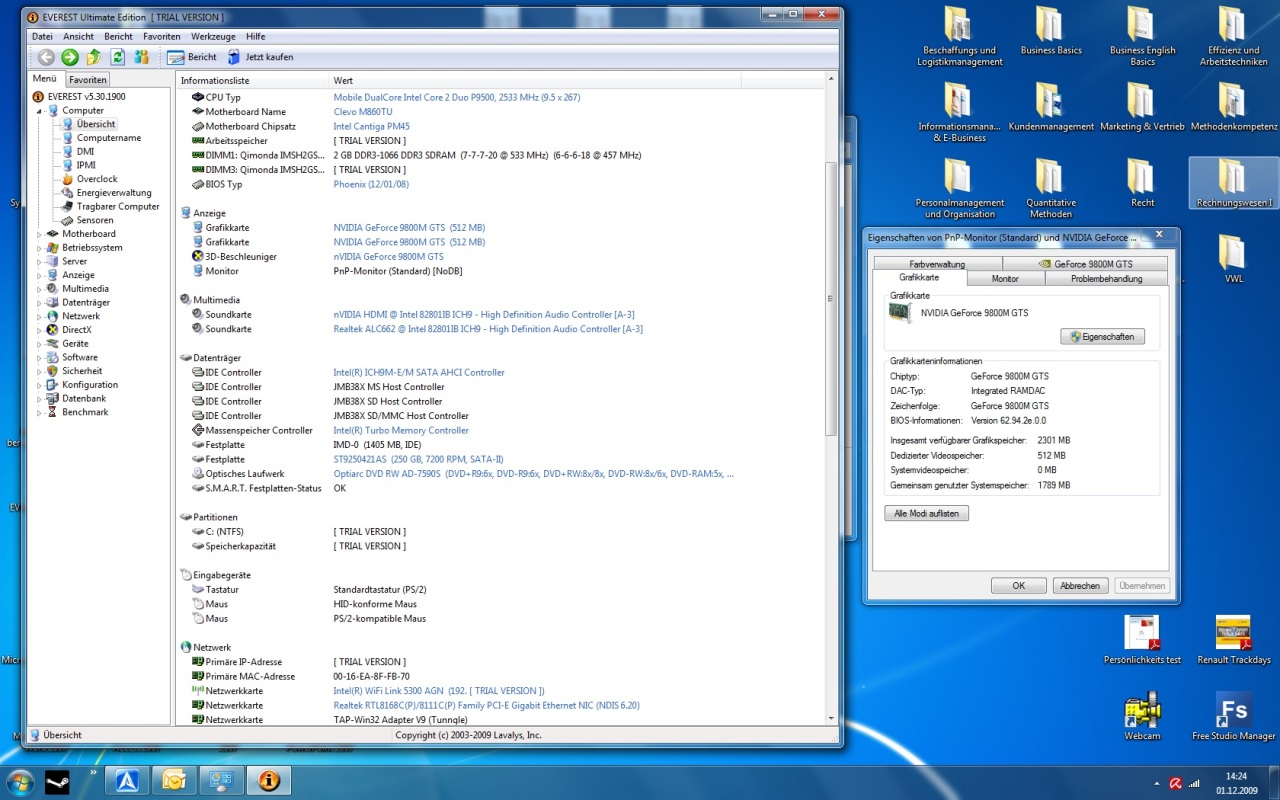Click the Refresh toolbar icon
The image size is (1280, 800).
pos(118,57)
